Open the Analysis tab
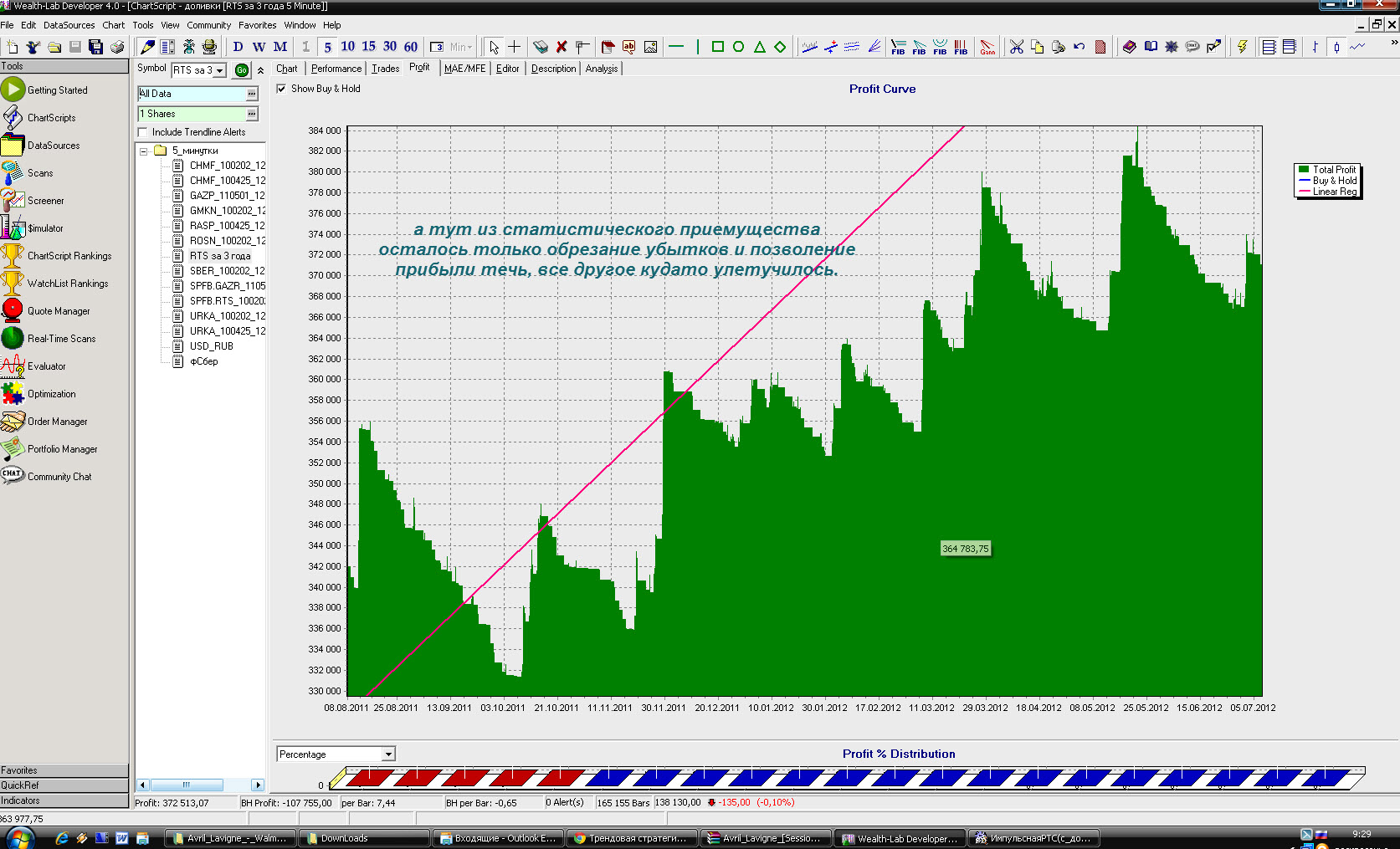 pos(602,69)
